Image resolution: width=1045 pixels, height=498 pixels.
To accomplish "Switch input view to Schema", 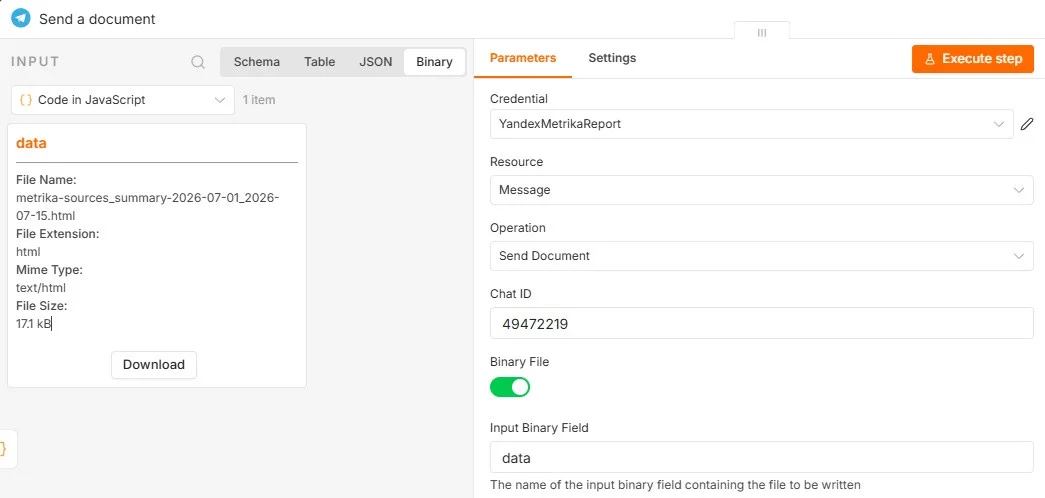I will [x=257, y=62].
